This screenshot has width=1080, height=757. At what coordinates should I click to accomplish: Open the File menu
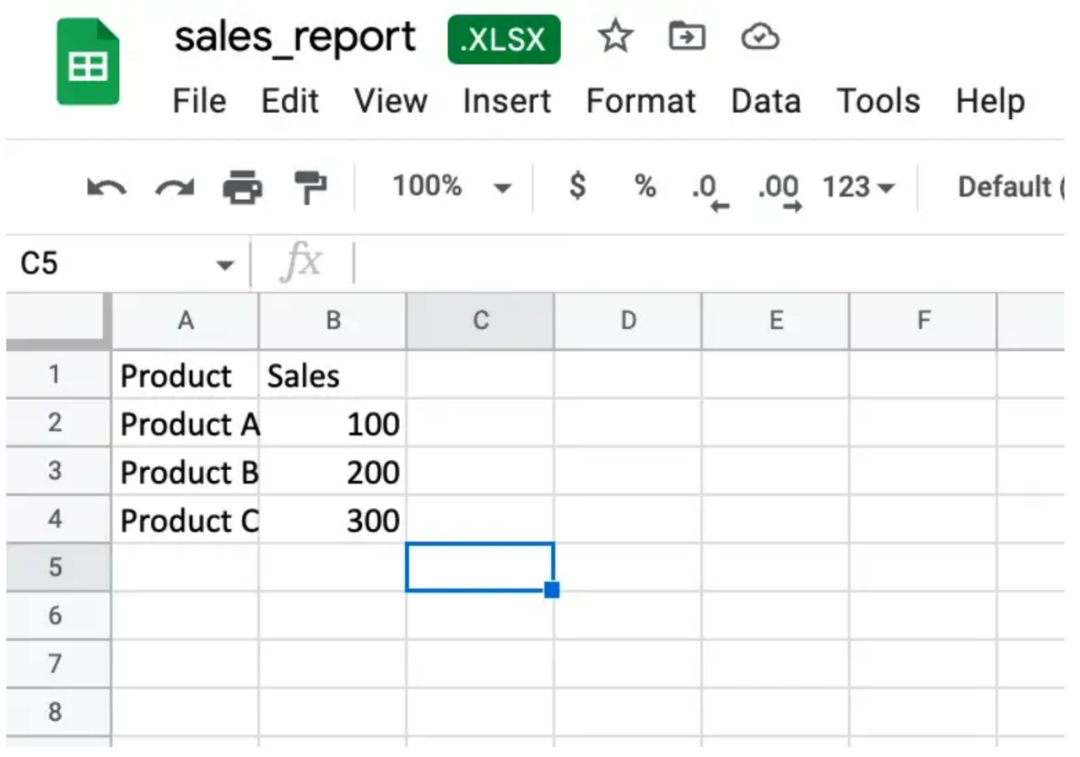click(x=199, y=101)
